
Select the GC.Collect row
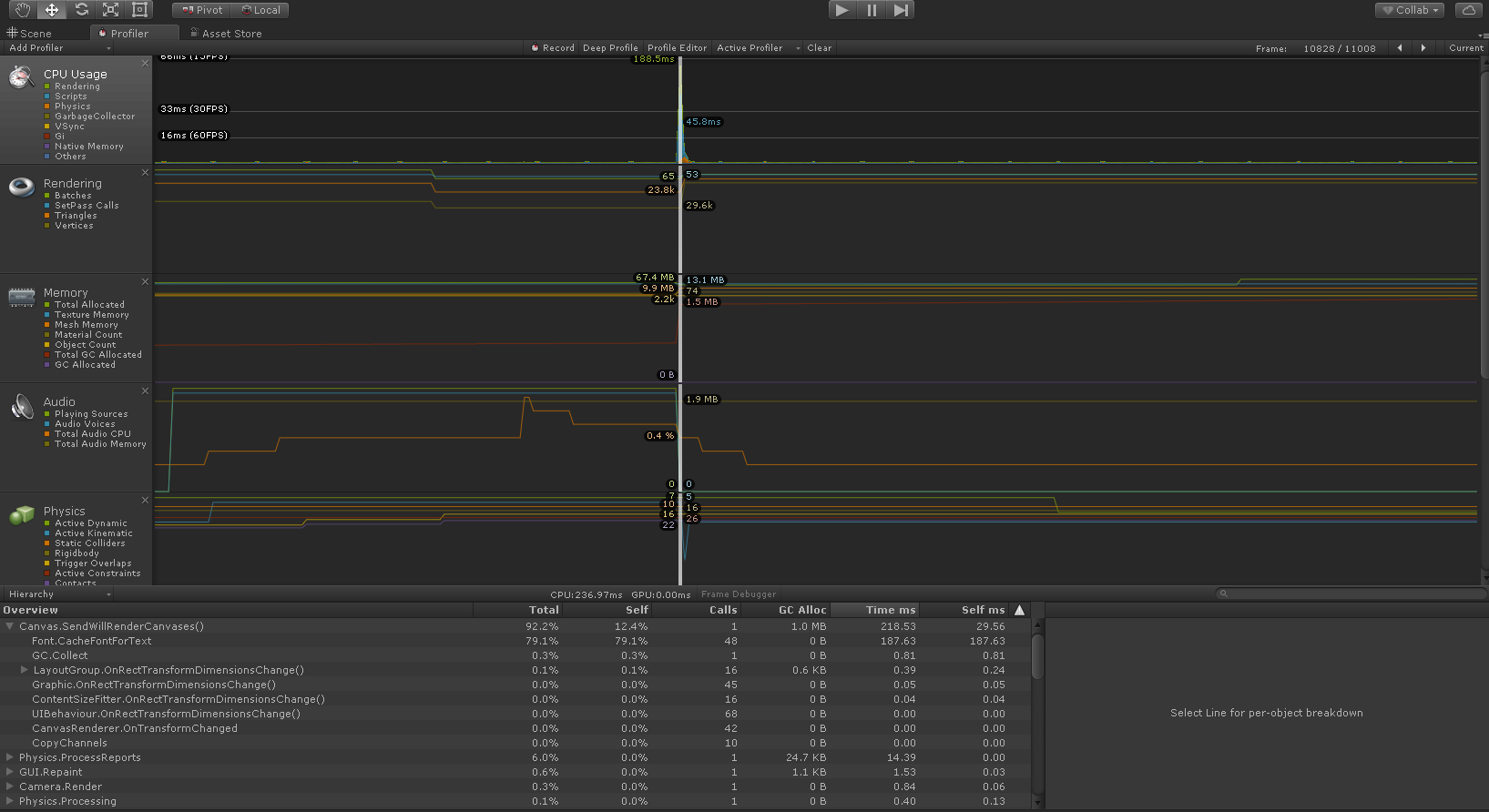pos(515,655)
